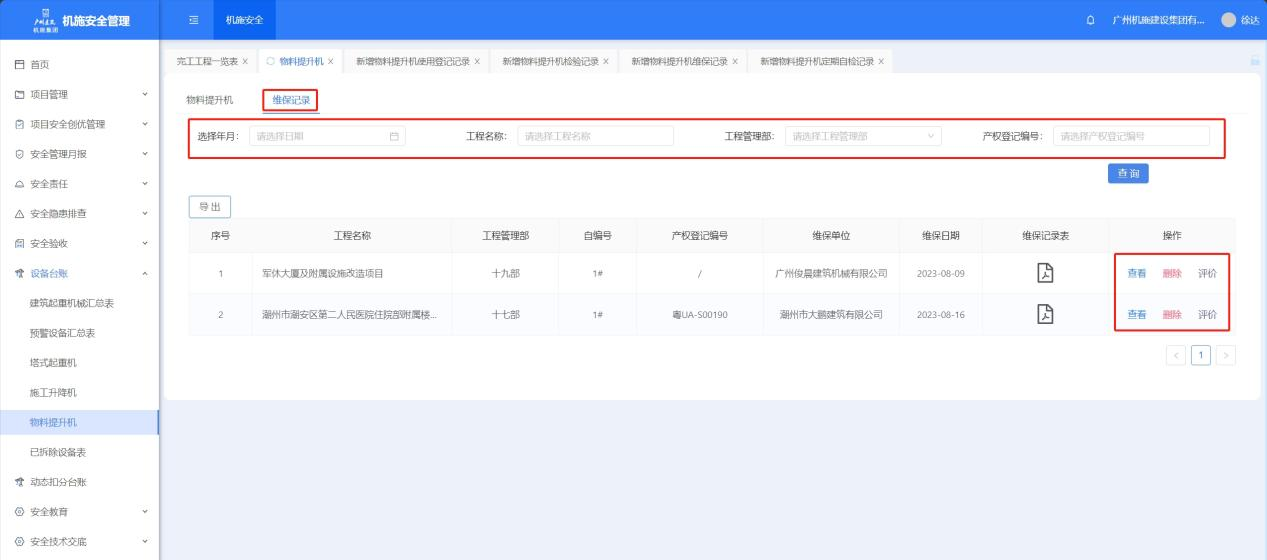This screenshot has width=1267, height=560.
Task: Click 删除 link in second row
Action: click(1172, 314)
